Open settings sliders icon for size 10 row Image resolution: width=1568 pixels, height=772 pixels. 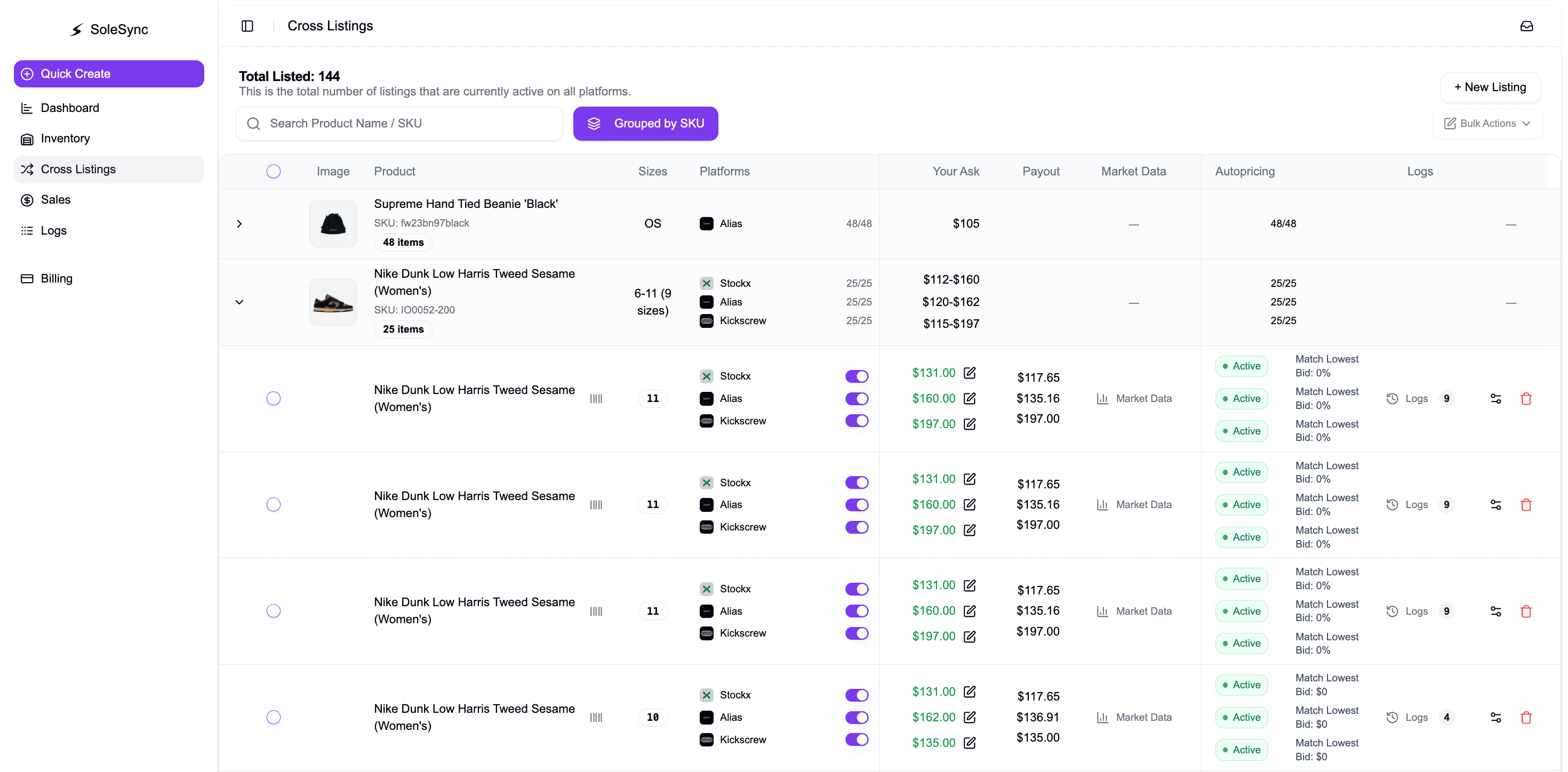click(x=1495, y=718)
